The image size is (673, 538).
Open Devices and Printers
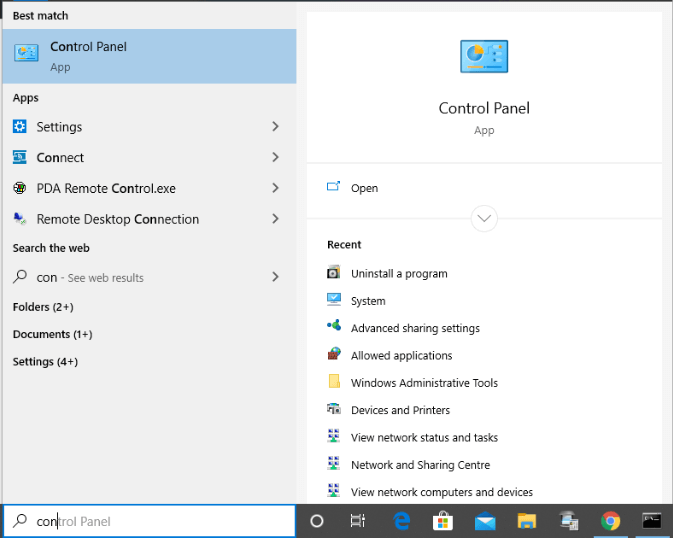400,410
